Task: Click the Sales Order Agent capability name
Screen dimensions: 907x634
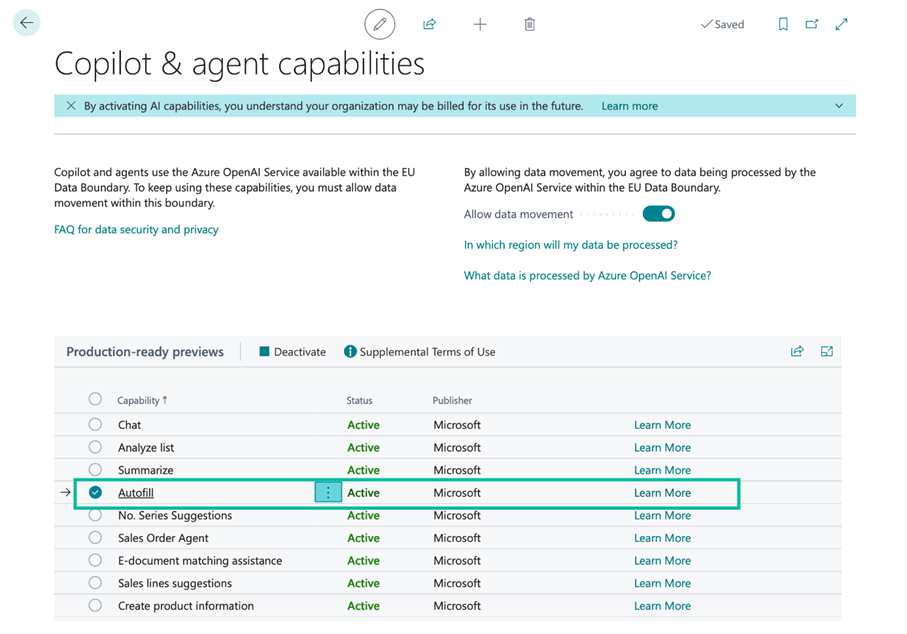Action: point(163,538)
